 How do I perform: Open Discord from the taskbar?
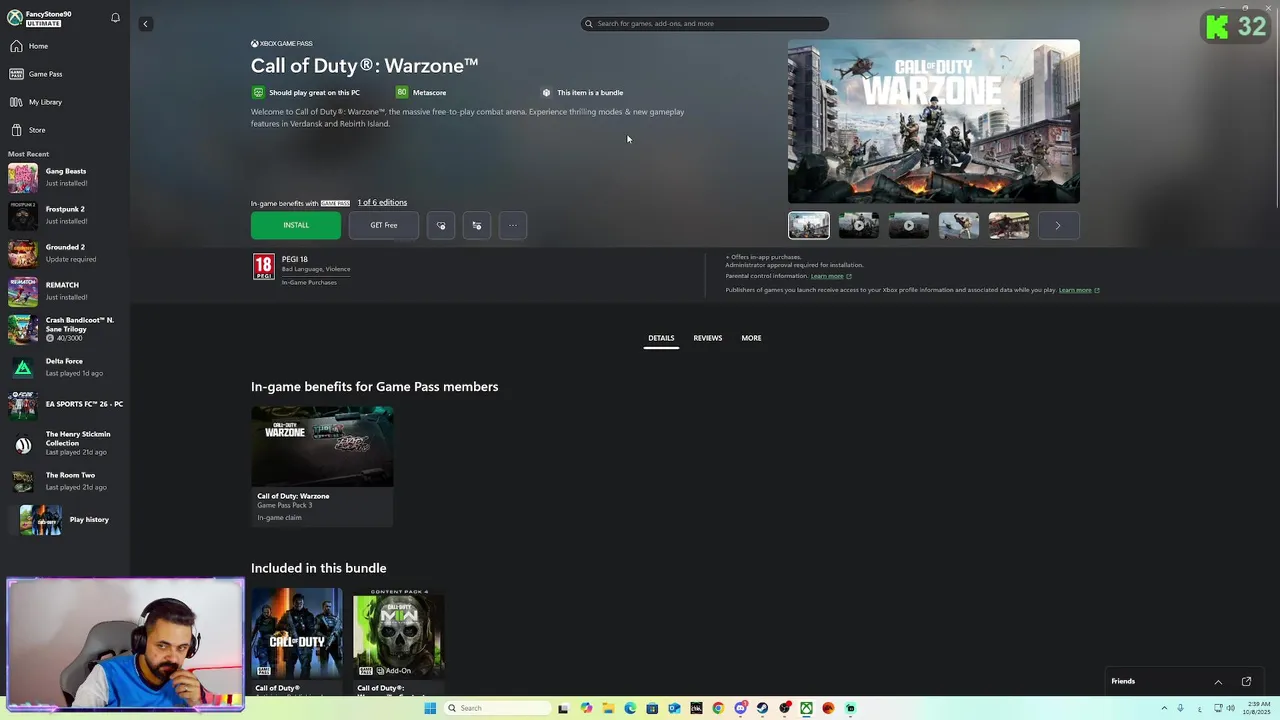click(740, 708)
